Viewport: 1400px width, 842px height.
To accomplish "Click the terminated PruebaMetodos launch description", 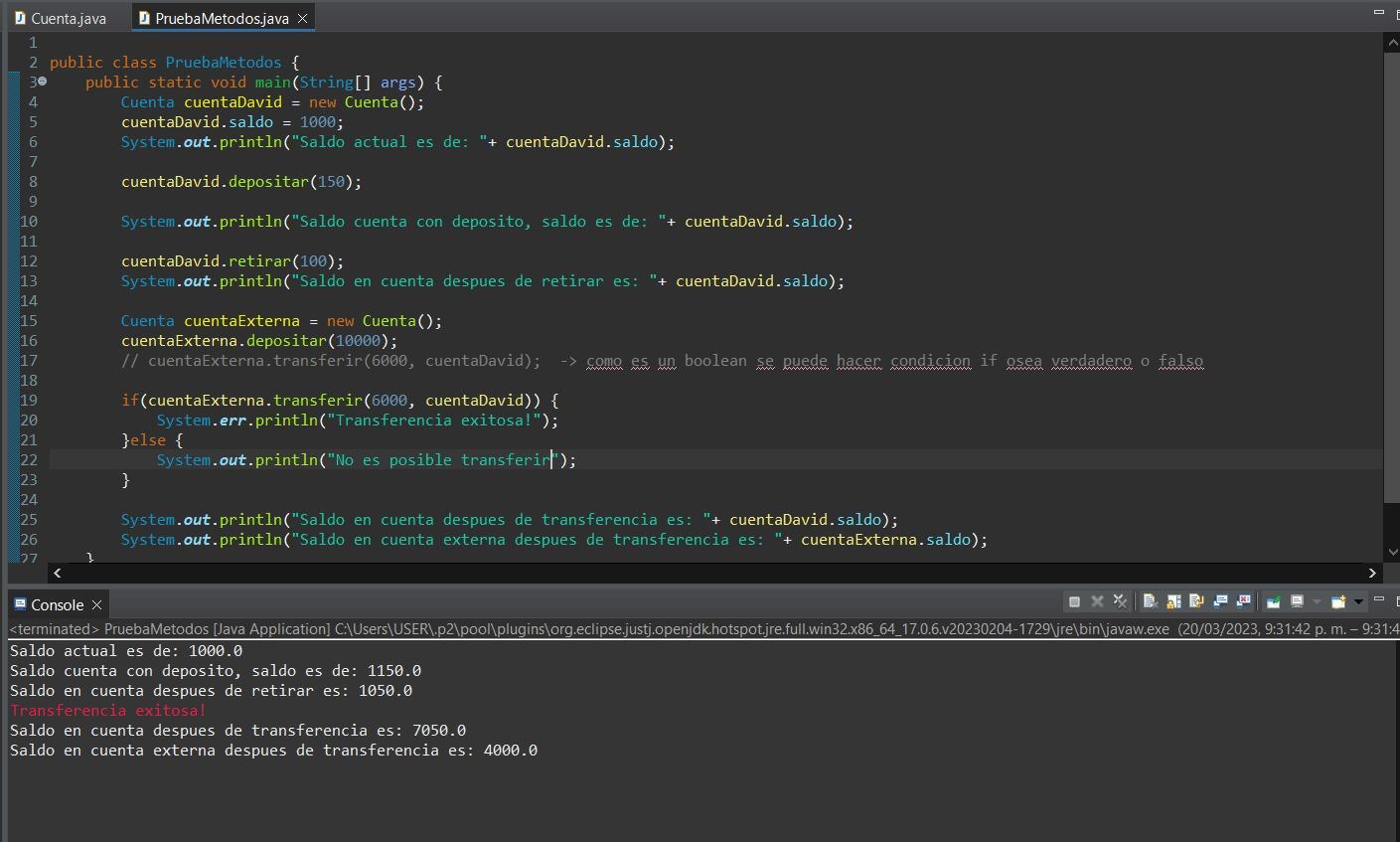I will click(x=703, y=628).
